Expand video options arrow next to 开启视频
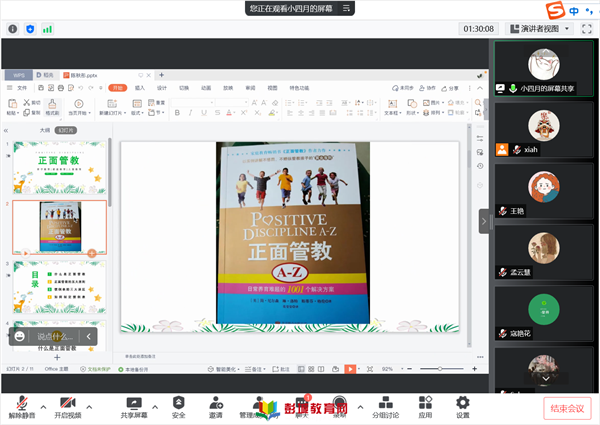Viewport: 600px width, 425px height. (x=89, y=407)
